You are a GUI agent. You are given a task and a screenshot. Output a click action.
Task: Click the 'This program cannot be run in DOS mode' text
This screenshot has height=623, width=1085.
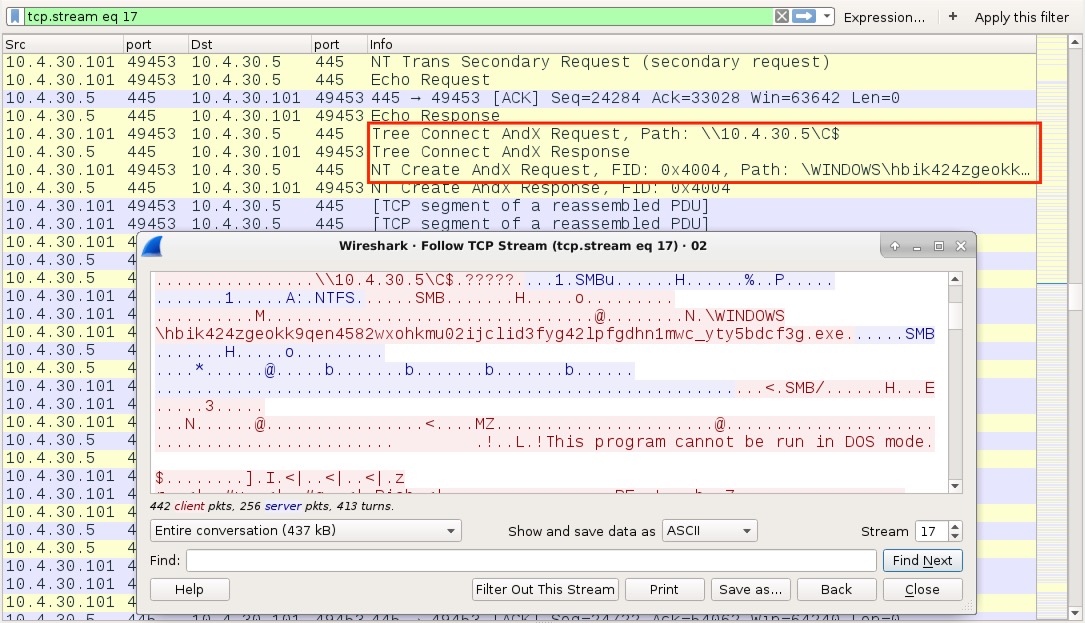click(x=739, y=442)
